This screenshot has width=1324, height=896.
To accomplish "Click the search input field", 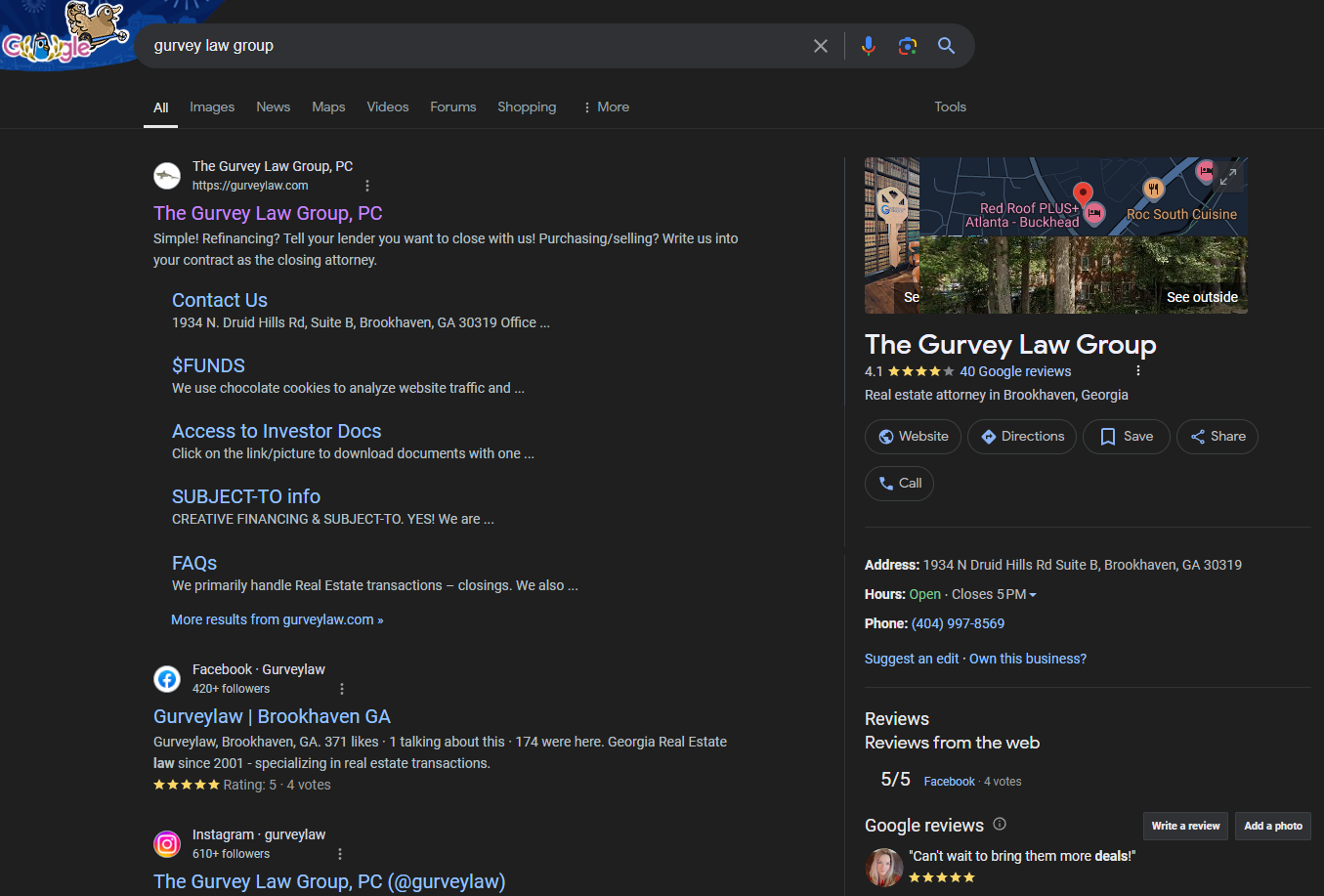I will (x=474, y=46).
